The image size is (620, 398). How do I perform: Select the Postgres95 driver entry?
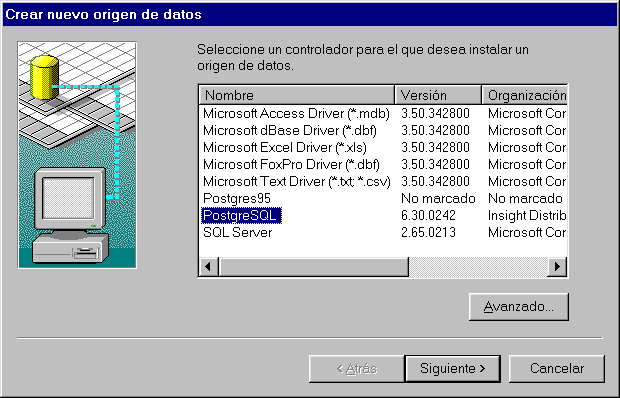237,198
